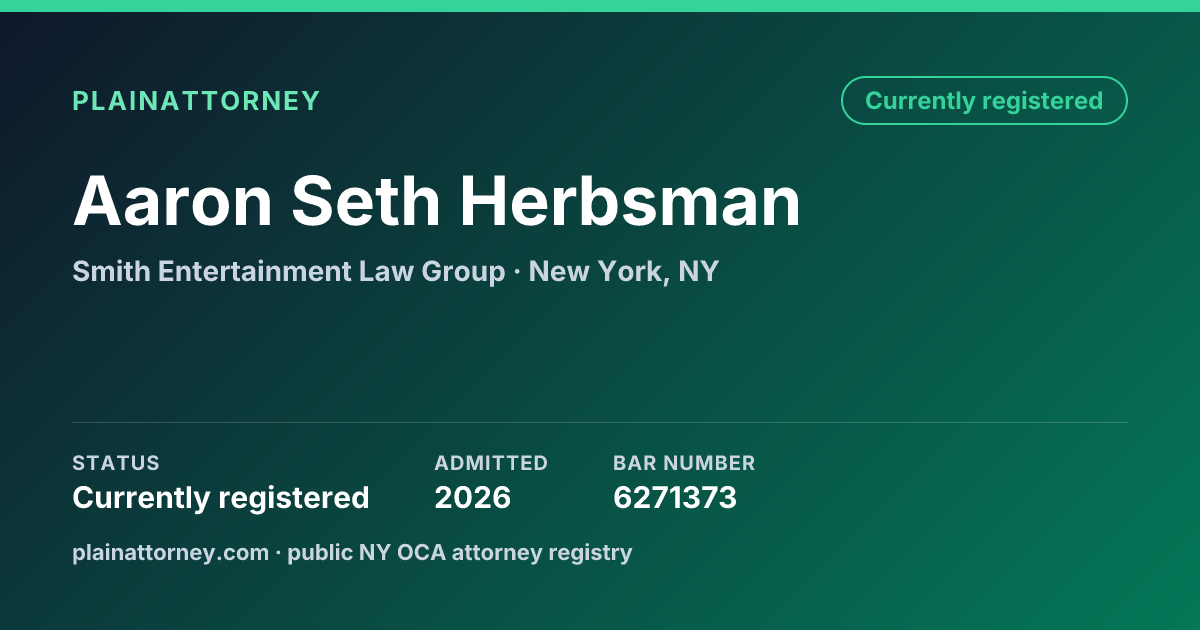Select bar number 6271373
Image resolution: width=1200 pixels, height=630 pixels.
click(x=675, y=497)
